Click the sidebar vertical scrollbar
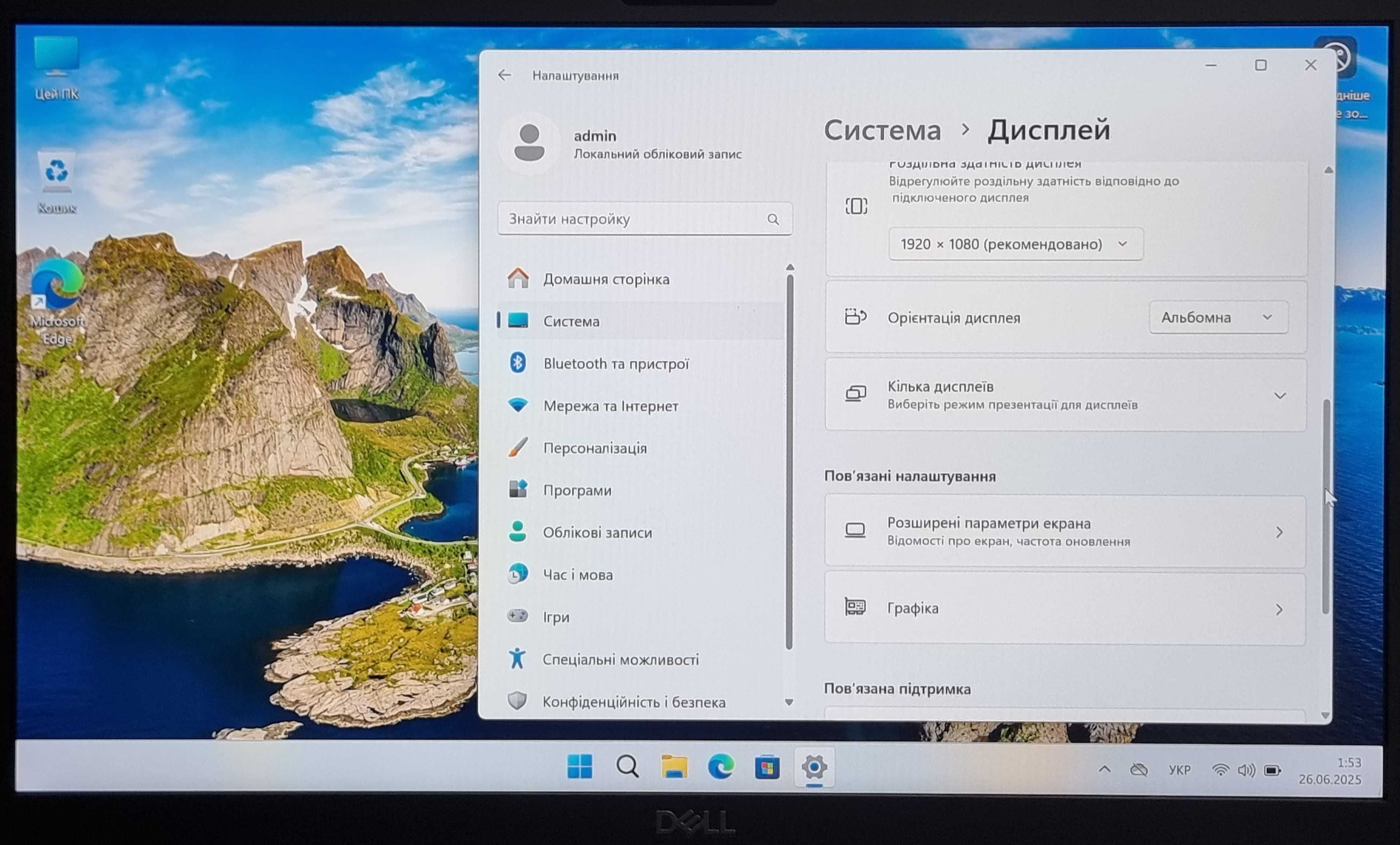1400x845 pixels. point(789,462)
